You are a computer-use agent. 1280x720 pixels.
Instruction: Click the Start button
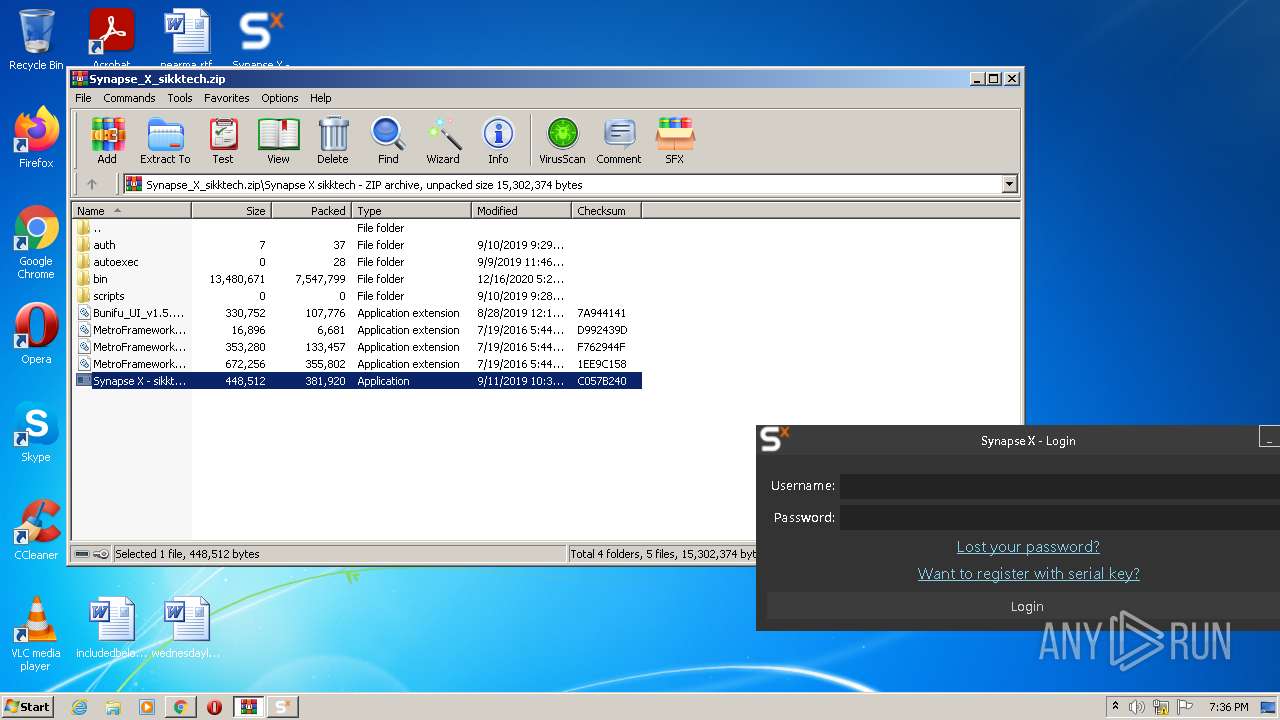[27, 706]
